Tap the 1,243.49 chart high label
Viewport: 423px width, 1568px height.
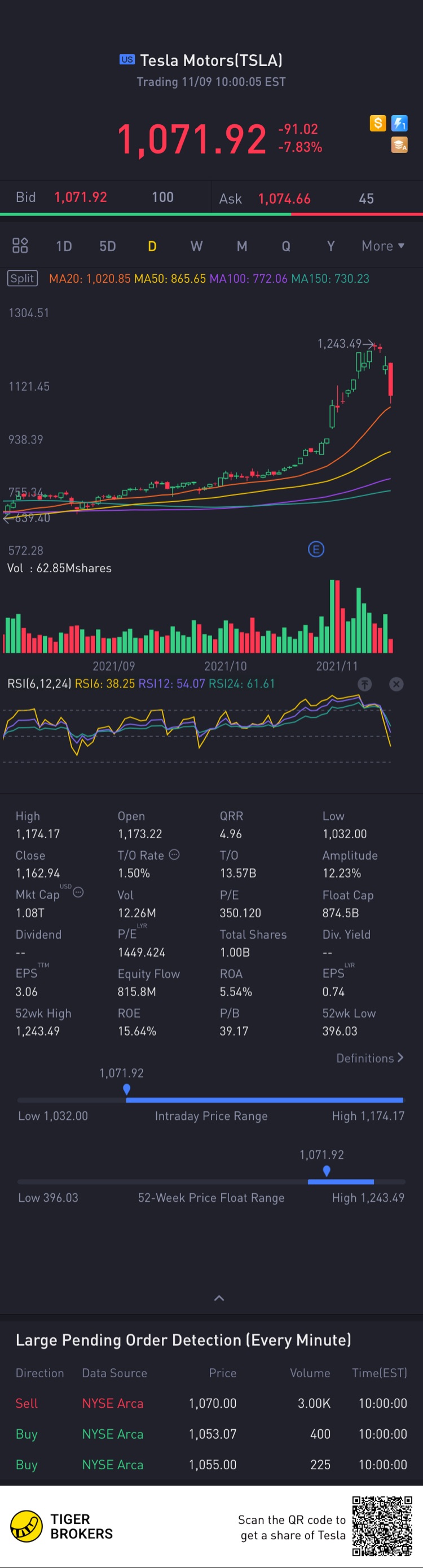point(339,344)
